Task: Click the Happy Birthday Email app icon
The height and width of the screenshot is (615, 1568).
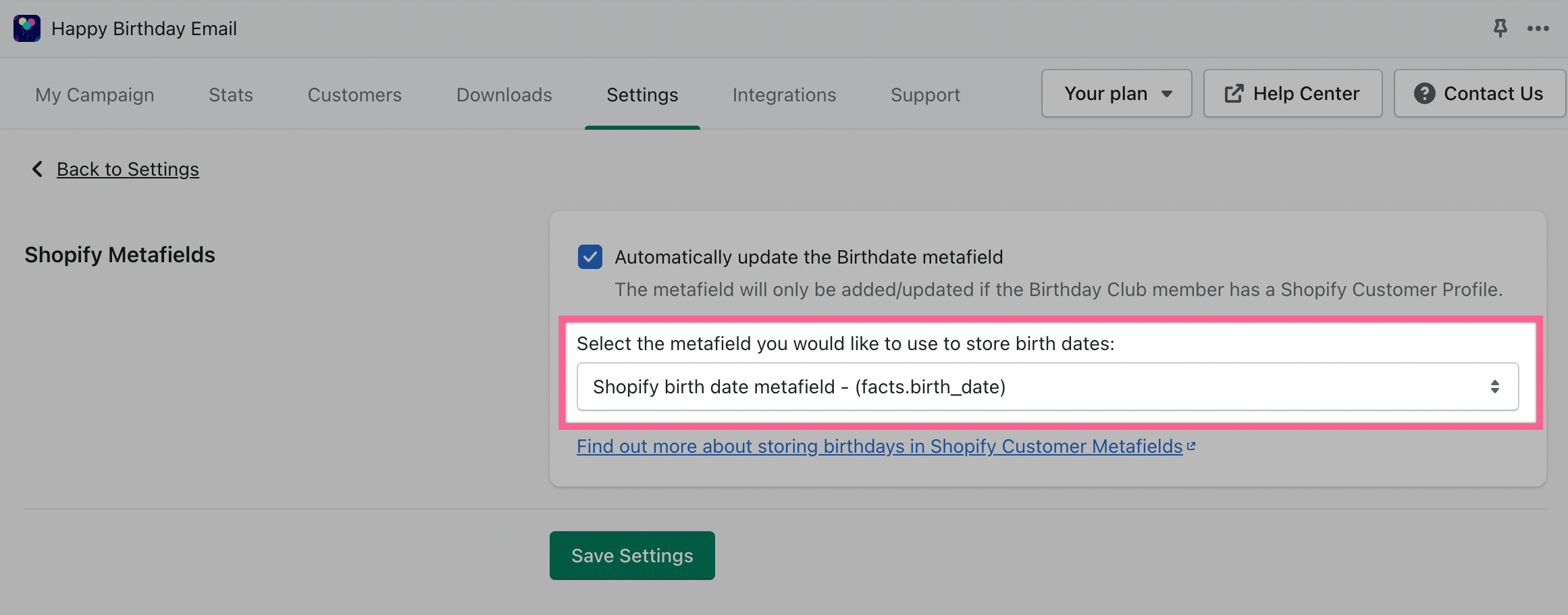Action: [x=27, y=28]
